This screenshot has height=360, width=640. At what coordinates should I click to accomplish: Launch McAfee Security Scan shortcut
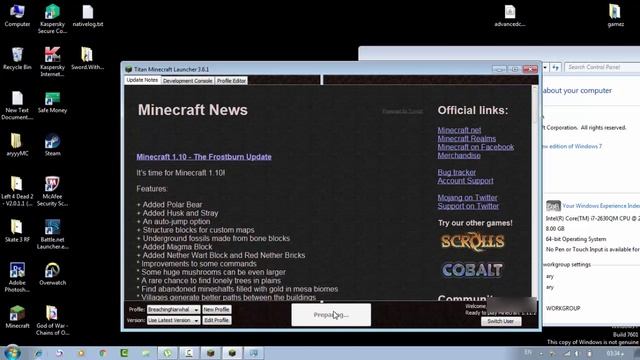tap(52, 191)
